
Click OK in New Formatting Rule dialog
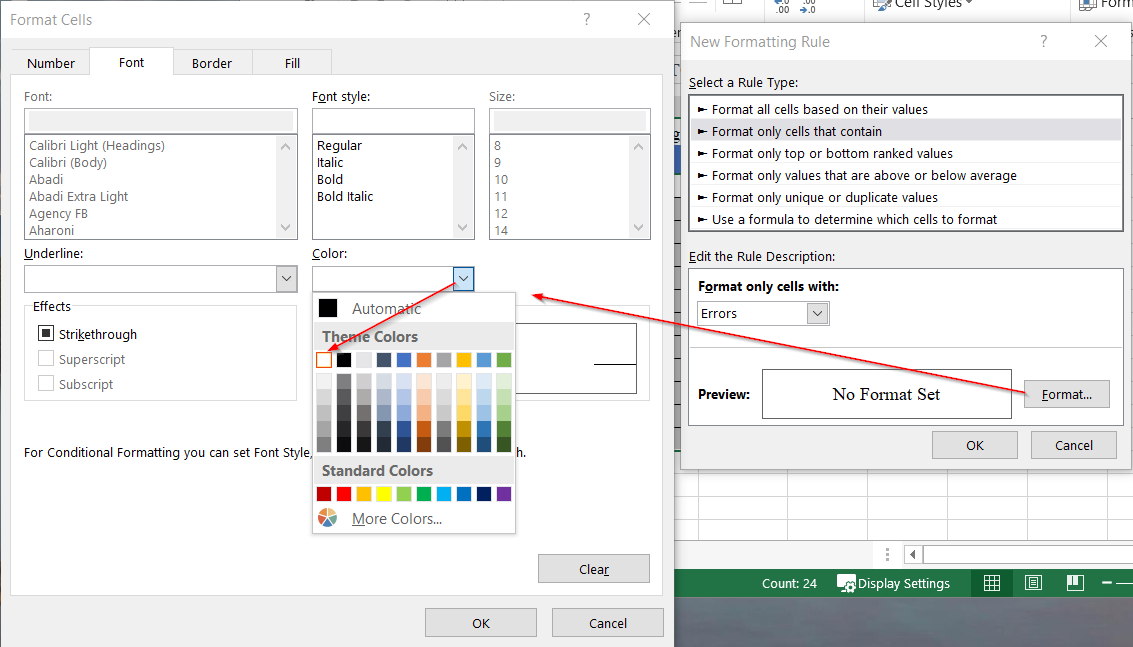pyautogui.click(x=975, y=445)
